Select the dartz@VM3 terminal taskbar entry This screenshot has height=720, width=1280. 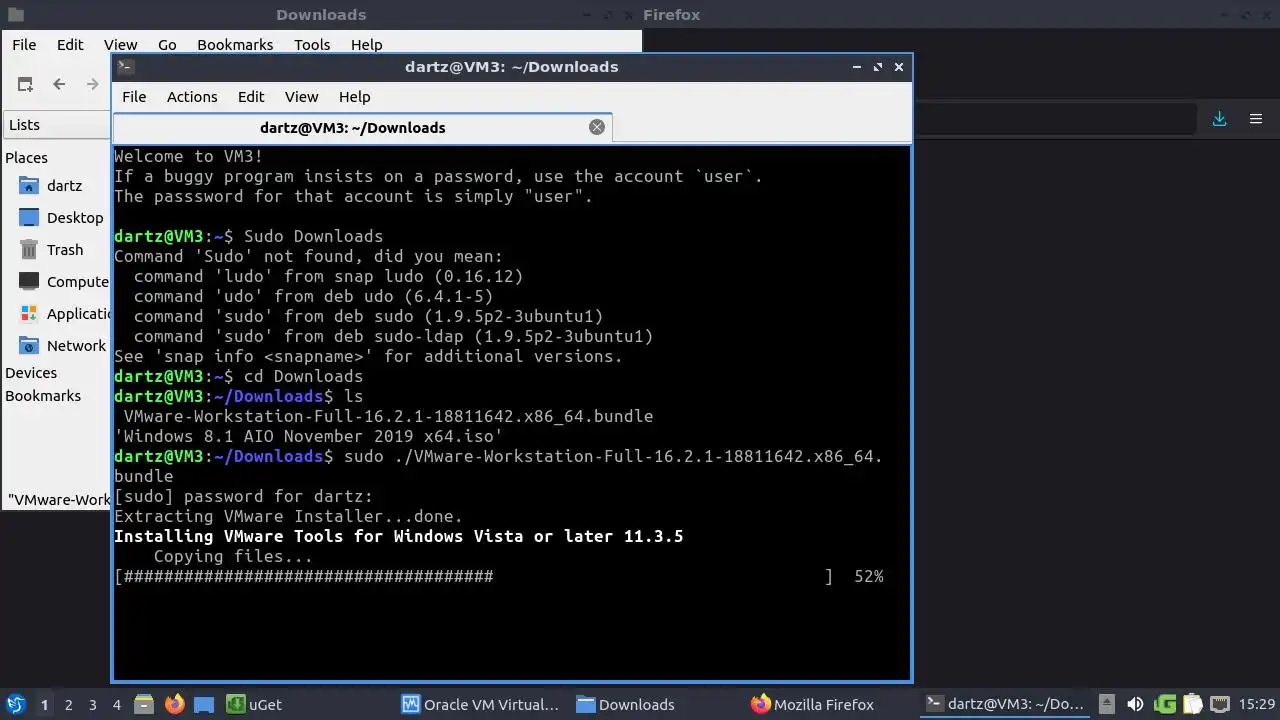coord(1006,705)
